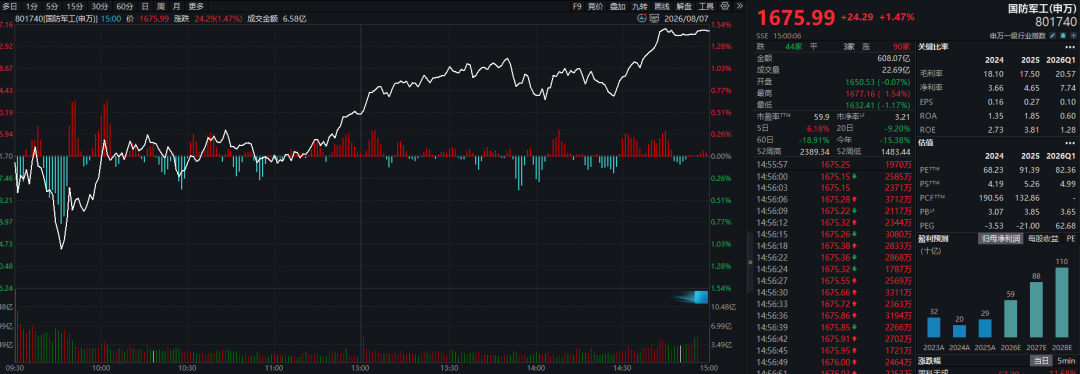Switch to the 日 daily chart

coord(145,6)
